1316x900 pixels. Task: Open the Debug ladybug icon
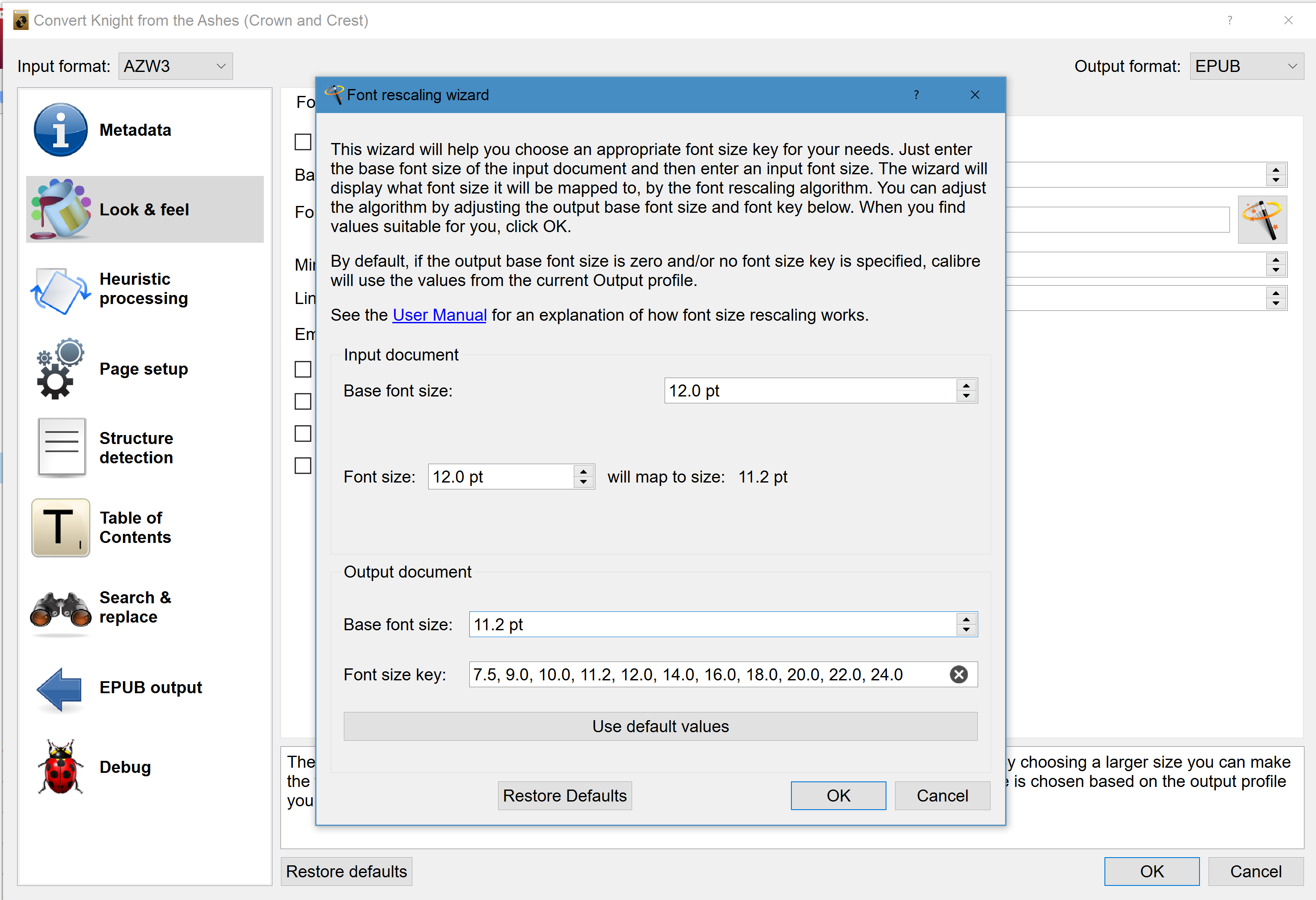pos(60,767)
